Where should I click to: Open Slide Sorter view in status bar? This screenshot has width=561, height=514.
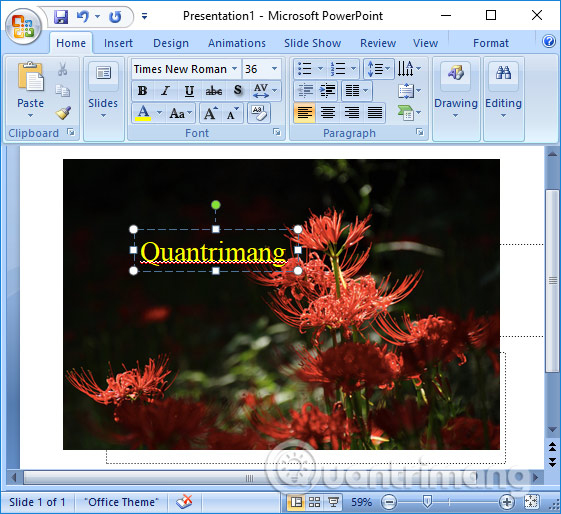(x=314, y=502)
